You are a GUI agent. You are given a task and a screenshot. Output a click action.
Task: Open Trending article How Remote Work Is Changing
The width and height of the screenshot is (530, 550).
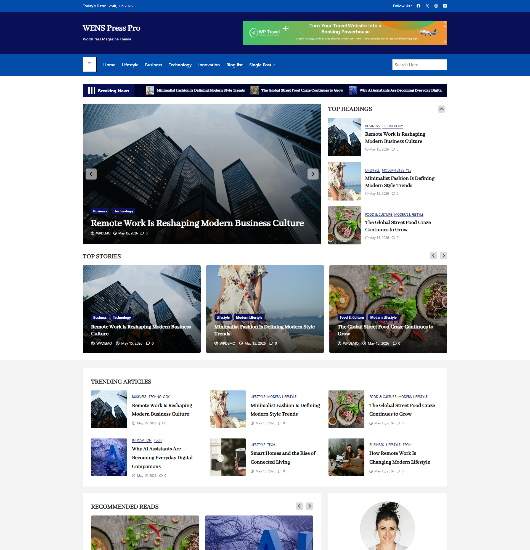[400, 457]
